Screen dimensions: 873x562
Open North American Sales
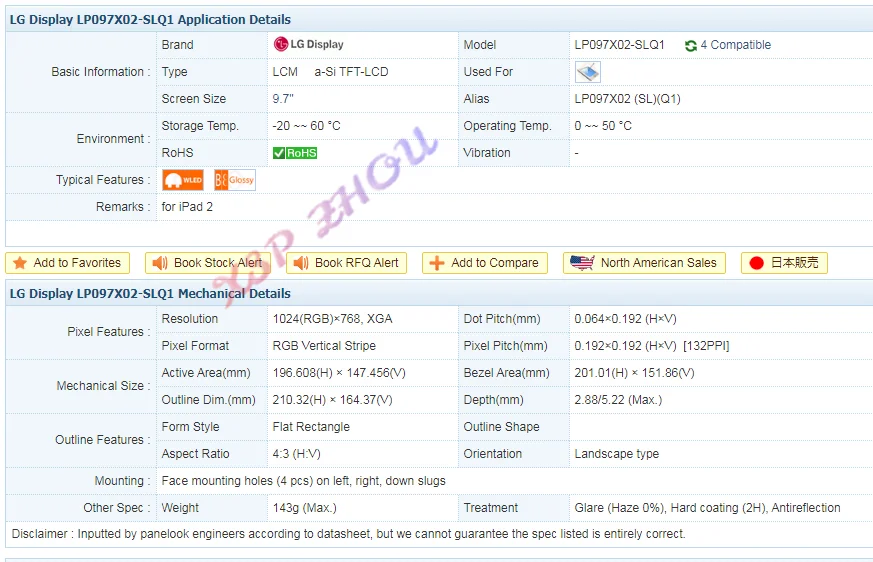click(644, 263)
